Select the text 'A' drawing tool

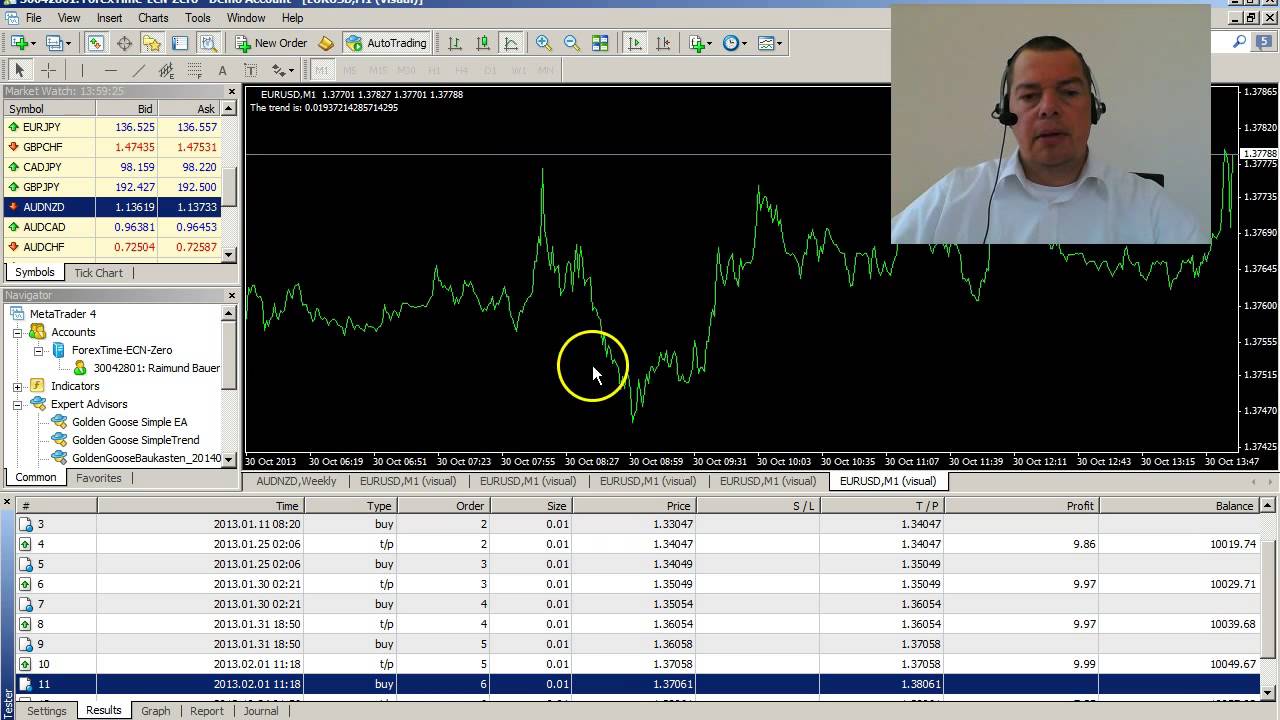[222, 70]
